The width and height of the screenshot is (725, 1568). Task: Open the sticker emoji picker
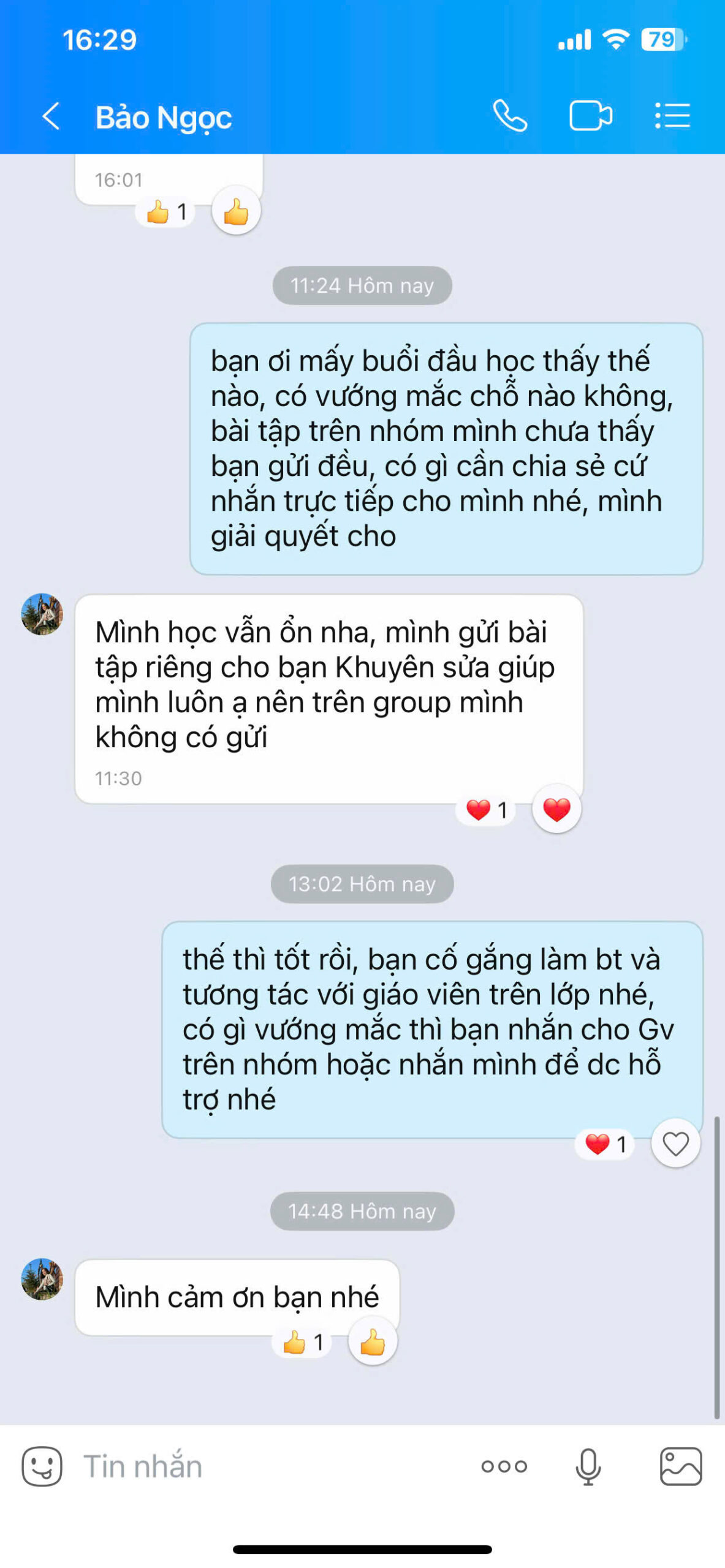pos(42,1466)
